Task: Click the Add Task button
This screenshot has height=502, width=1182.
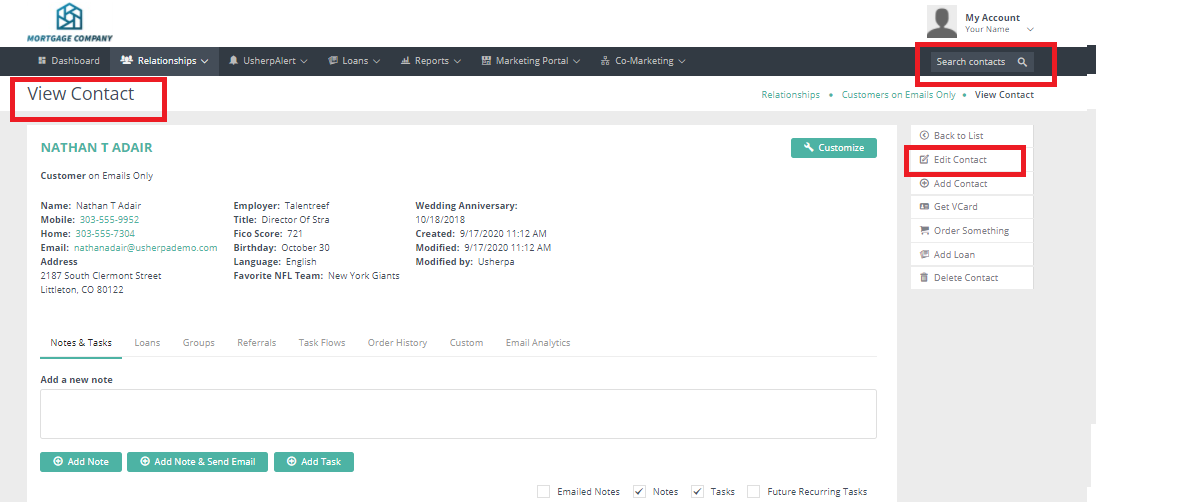Action: point(313,462)
